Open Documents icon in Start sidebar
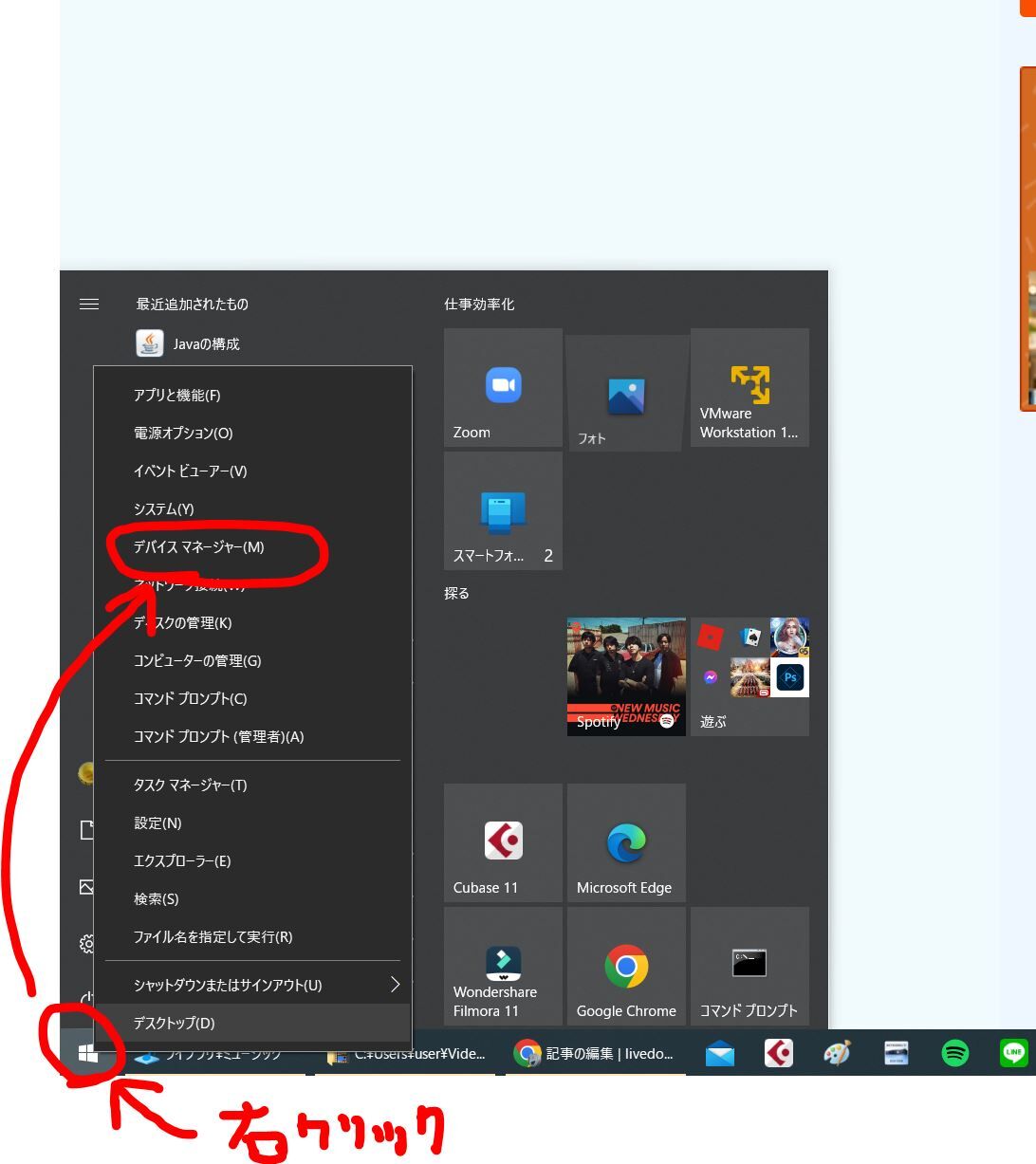The height and width of the screenshot is (1164, 1036). coord(86,830)
